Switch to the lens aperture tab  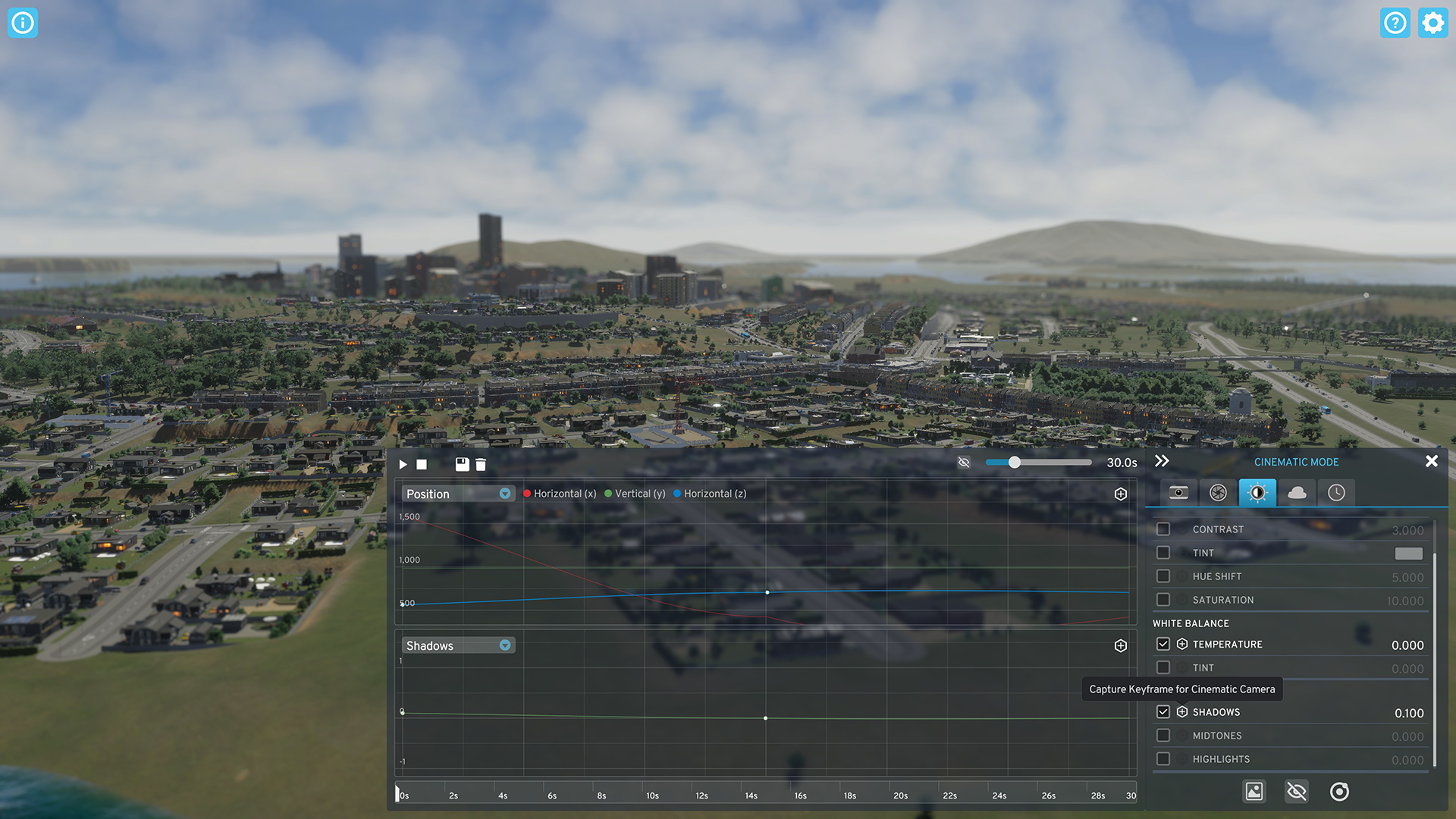pyautogui.click(x=1217, y=493)
